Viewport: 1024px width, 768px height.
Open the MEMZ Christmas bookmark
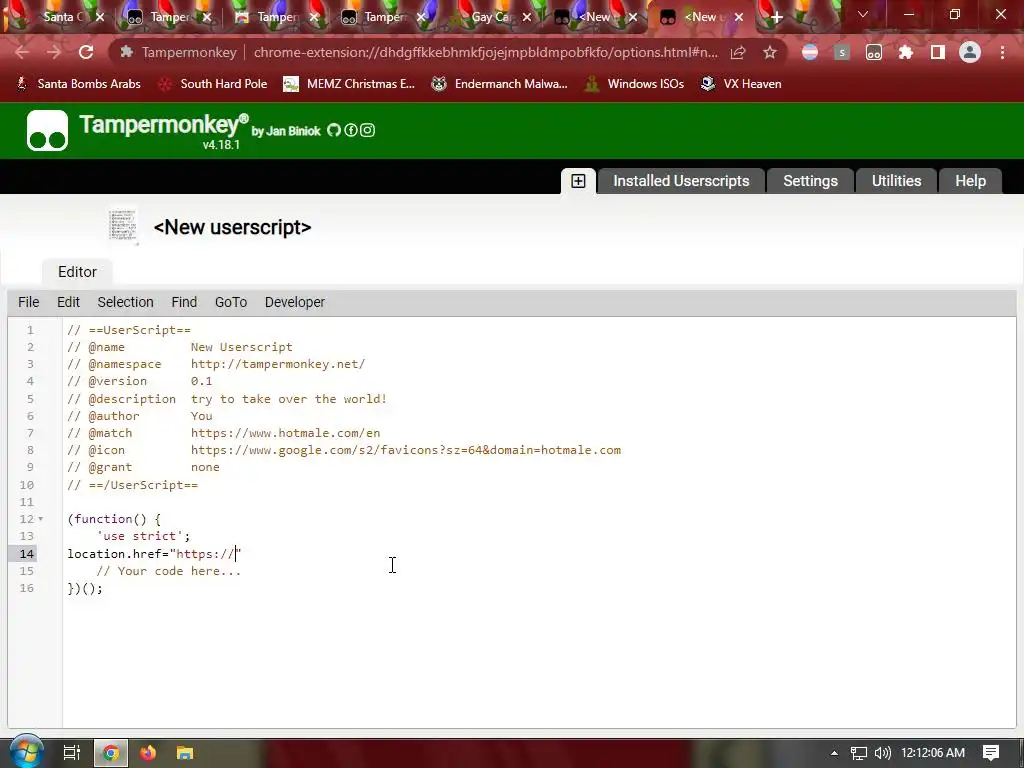point(349,84)
